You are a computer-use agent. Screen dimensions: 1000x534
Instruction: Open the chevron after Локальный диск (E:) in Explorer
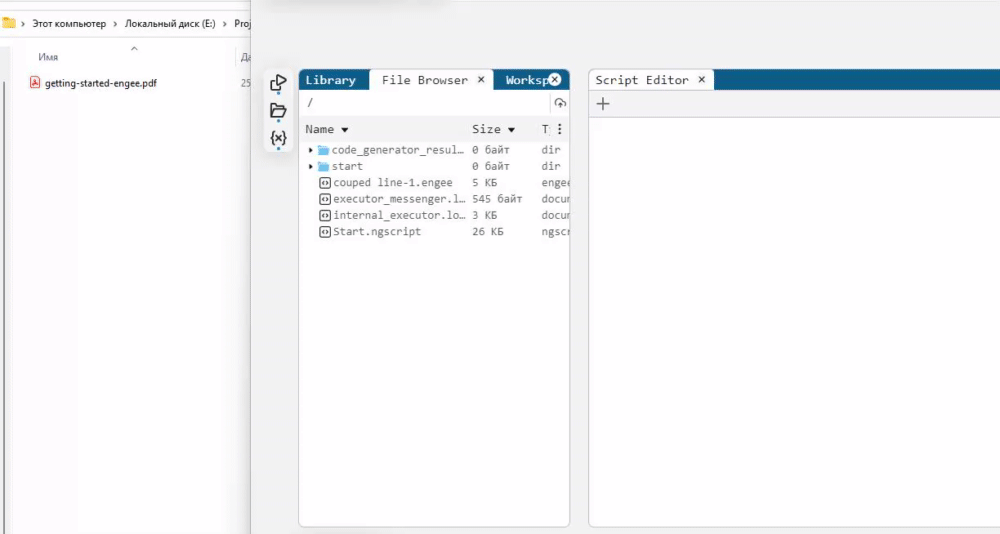click(x=224, y=24)
